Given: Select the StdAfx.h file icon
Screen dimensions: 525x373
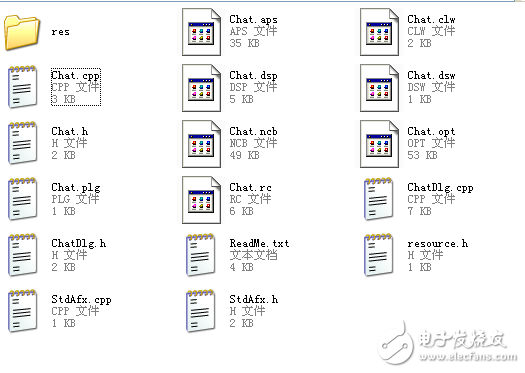Looking at the screenshot, I should pyautogui.click(x=201, y=311).
